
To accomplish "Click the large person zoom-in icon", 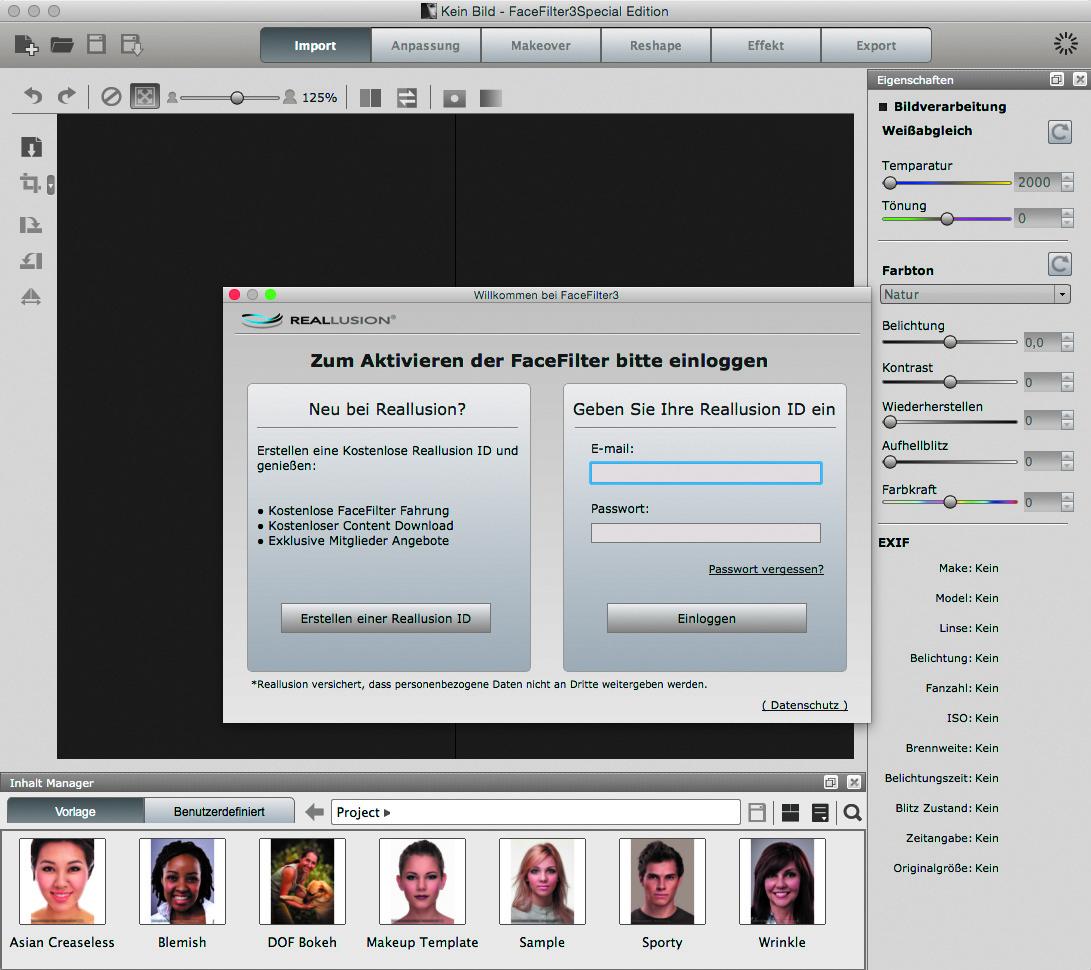I will [289, 97].
